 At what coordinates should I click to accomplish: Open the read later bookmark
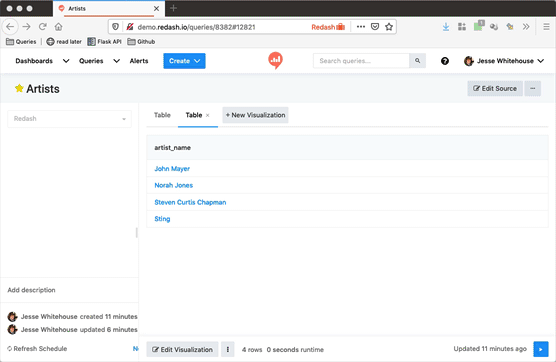click(x=64, y=42)
